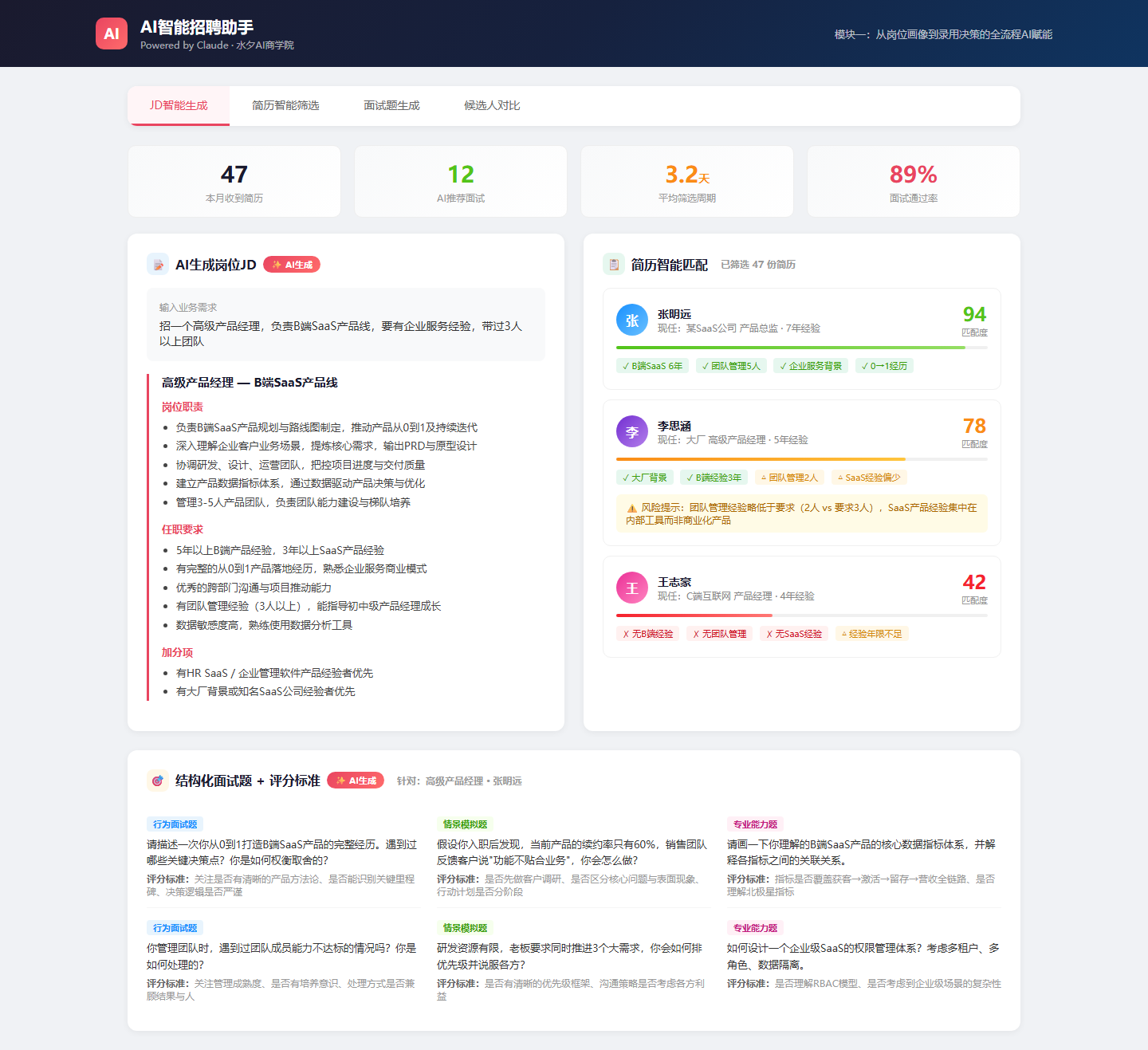The image size is (1148, 1050).
Task: Click the 本月收到简历 stat card
Action: click(234, 182)
